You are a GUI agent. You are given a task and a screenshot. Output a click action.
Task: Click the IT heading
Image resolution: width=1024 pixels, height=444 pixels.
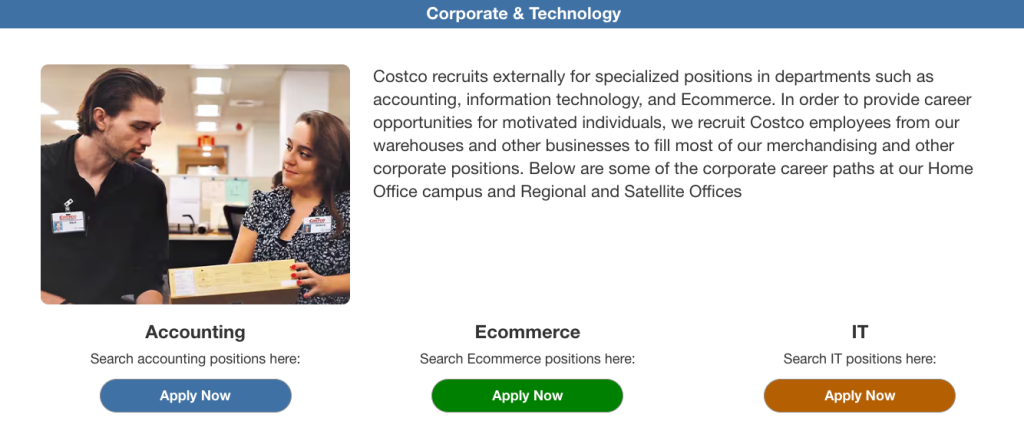point(859,332)
